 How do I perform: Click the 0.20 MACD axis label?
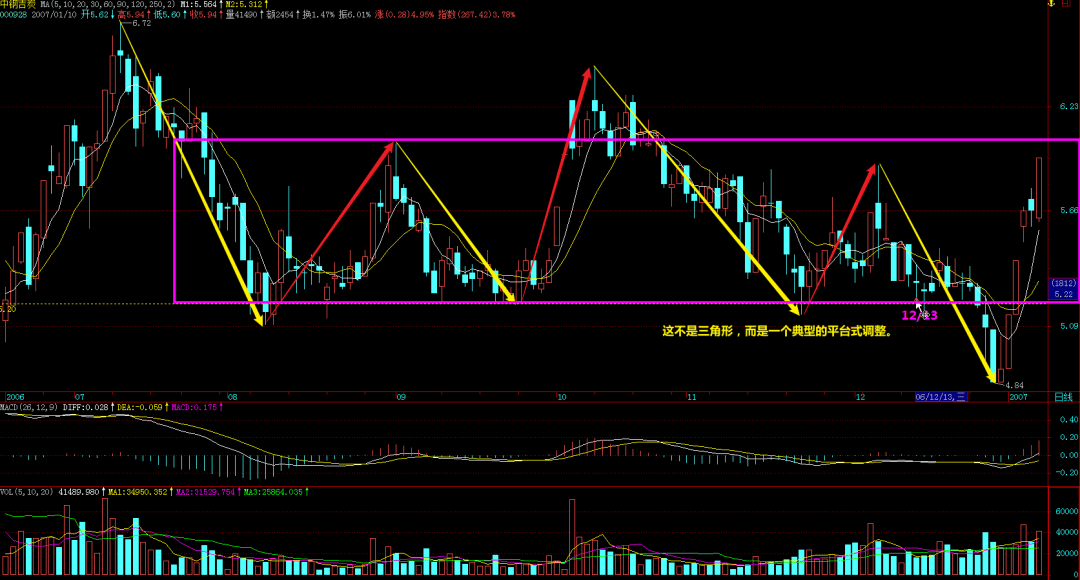(x=1069, y=437)
